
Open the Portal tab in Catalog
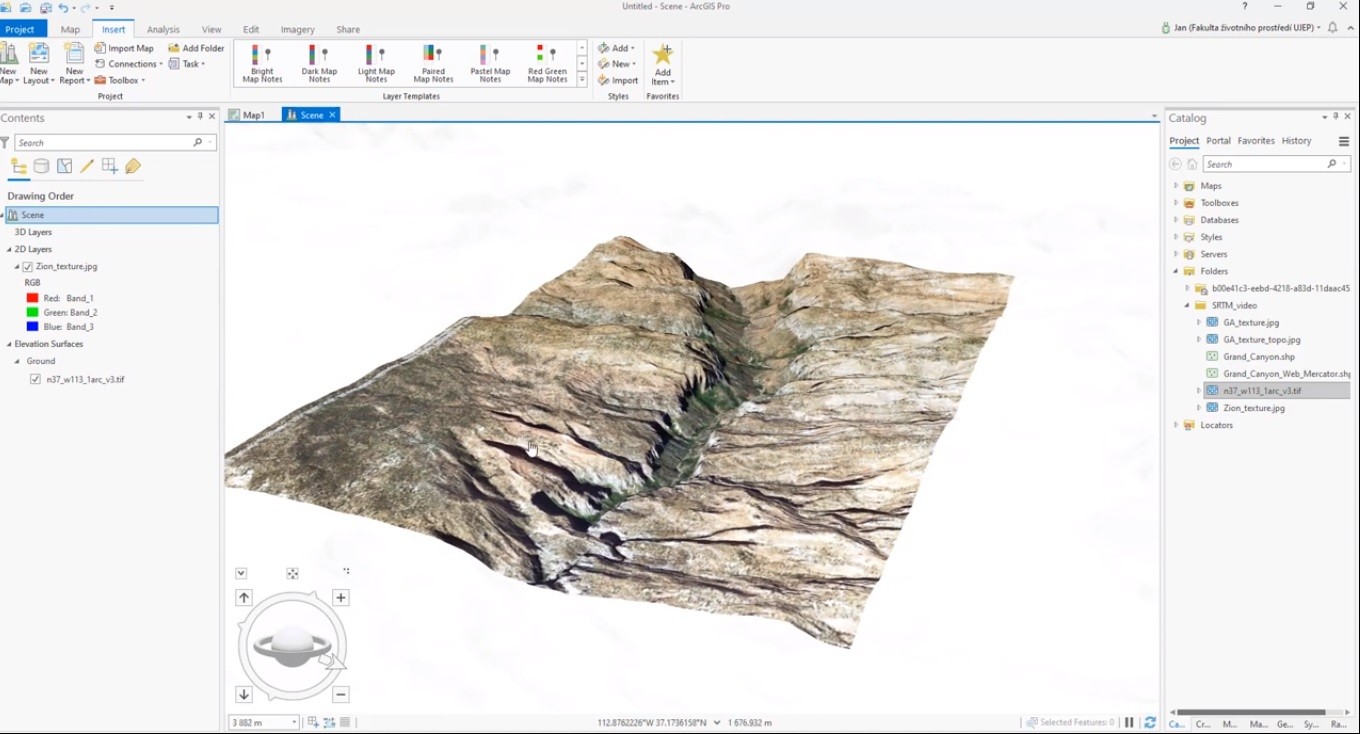tap(1218, 141)
